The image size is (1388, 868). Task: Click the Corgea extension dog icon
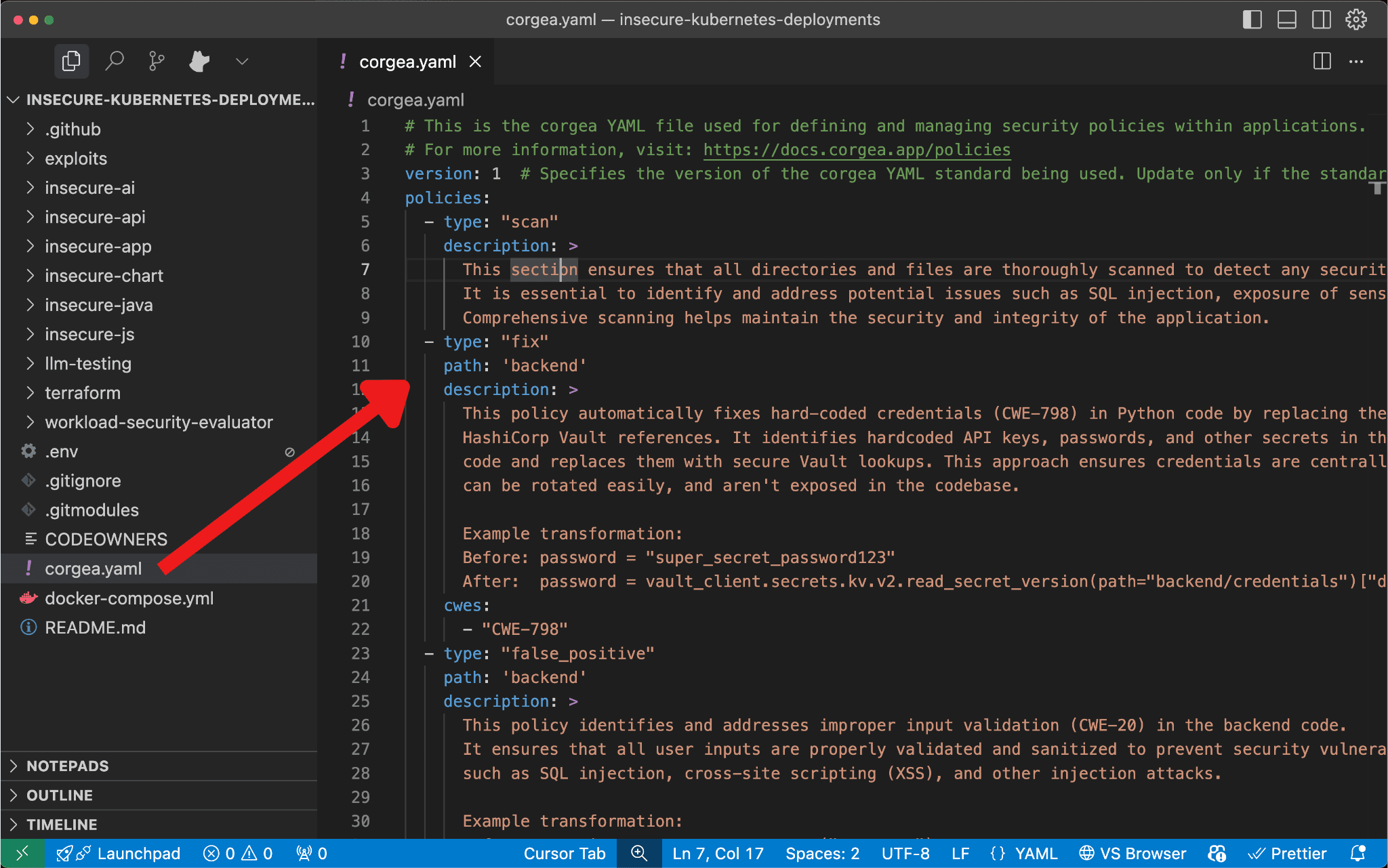(x=199, y=62)
